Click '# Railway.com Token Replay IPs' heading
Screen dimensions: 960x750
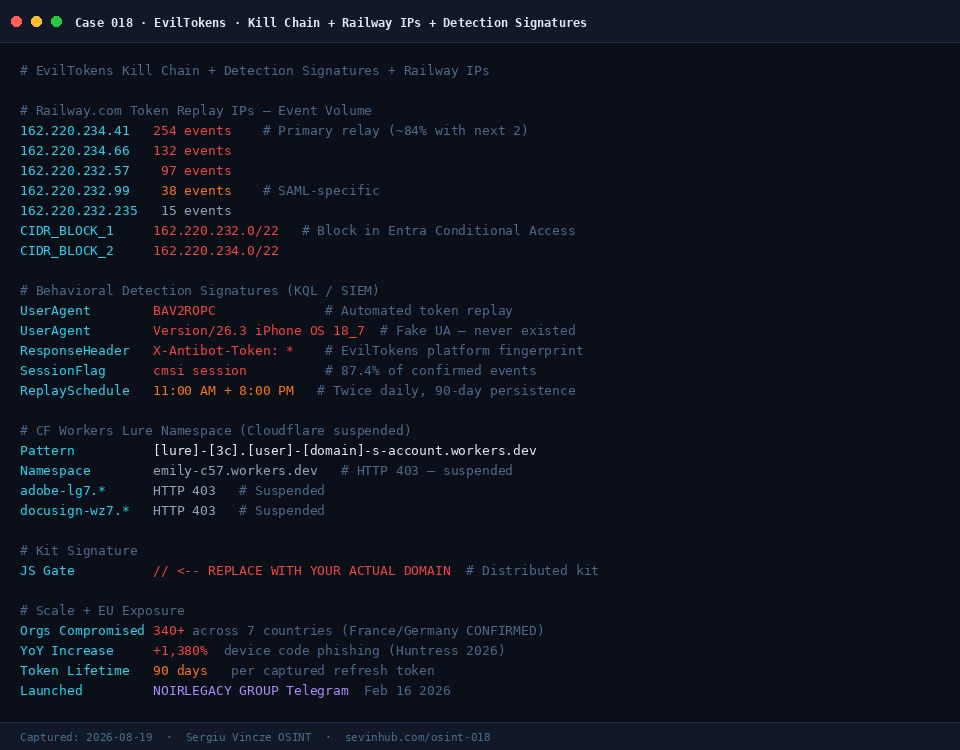pos(137,111)
